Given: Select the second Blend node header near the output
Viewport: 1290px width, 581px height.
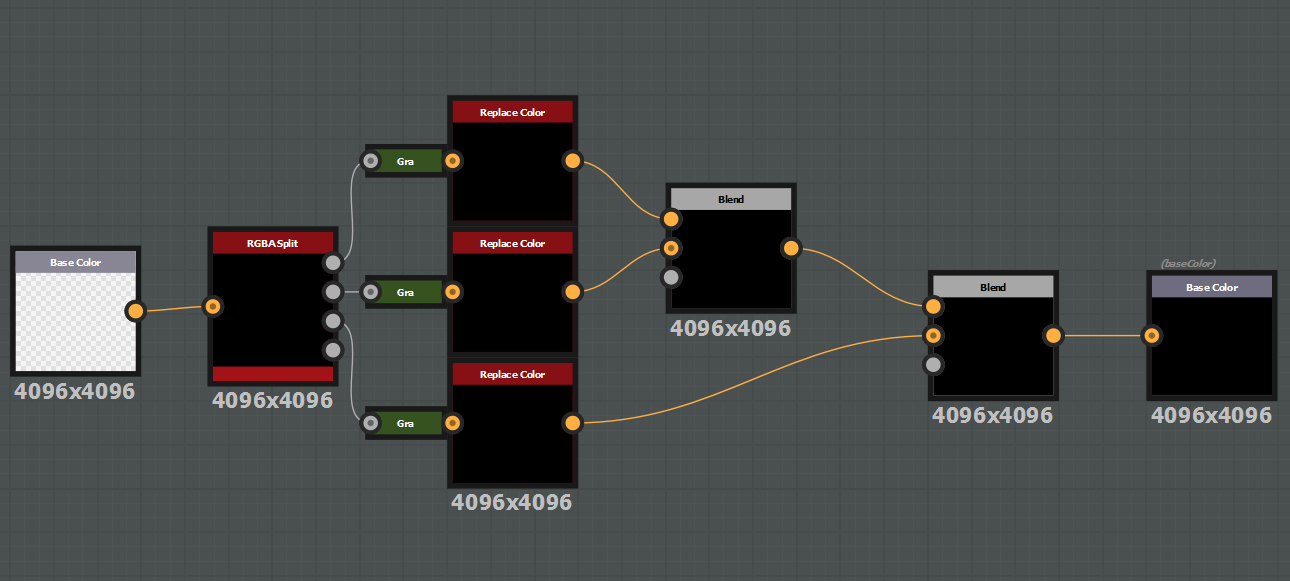Looking at the screenshot, I should [x=993, y=287].
